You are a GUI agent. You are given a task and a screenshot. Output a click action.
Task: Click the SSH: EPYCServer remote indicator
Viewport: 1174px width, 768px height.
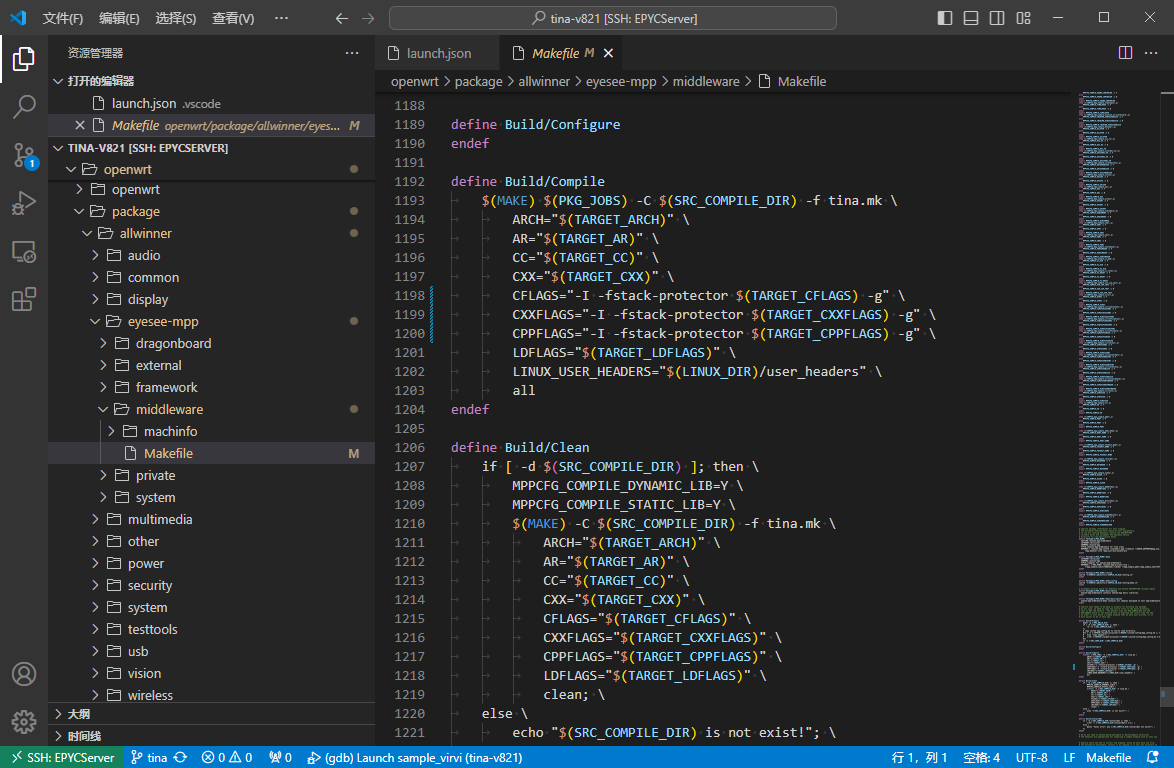pos(60,757)
